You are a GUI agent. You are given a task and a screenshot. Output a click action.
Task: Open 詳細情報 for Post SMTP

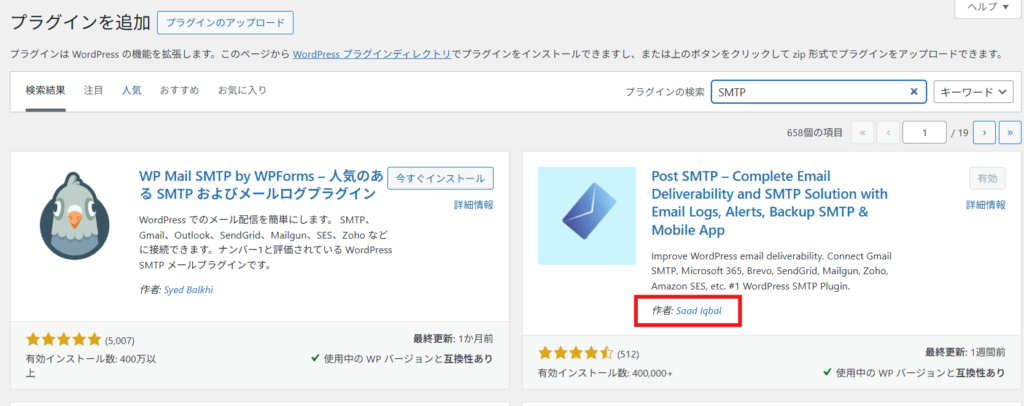(985, 204)
